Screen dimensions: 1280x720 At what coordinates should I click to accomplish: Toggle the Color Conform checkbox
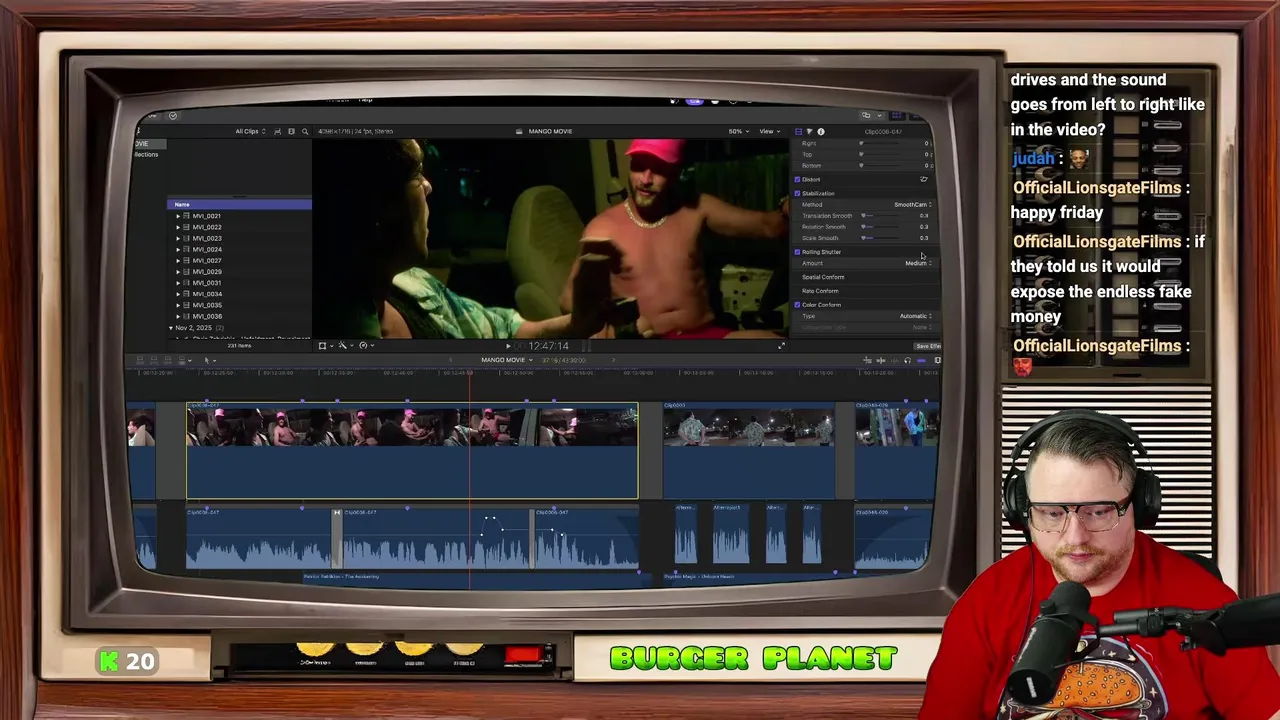coord(798,305)
